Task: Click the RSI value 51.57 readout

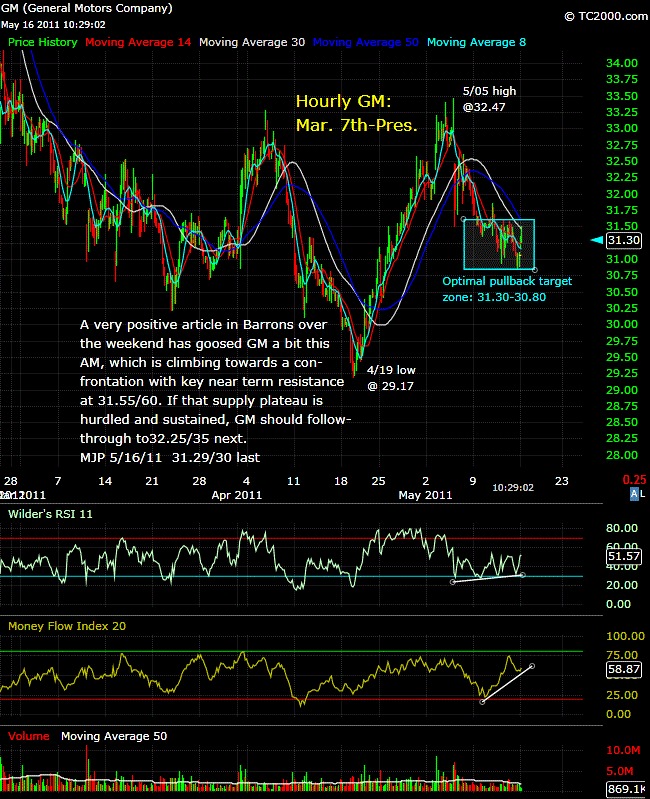Action: click(x=624, y=553)
